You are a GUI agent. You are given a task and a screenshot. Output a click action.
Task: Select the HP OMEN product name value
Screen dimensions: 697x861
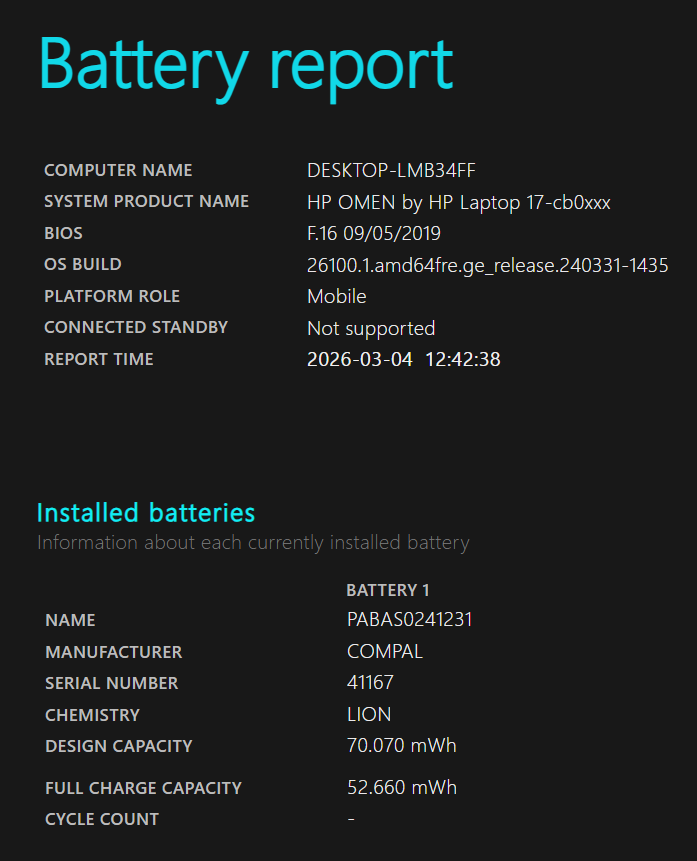pos(458,203)
